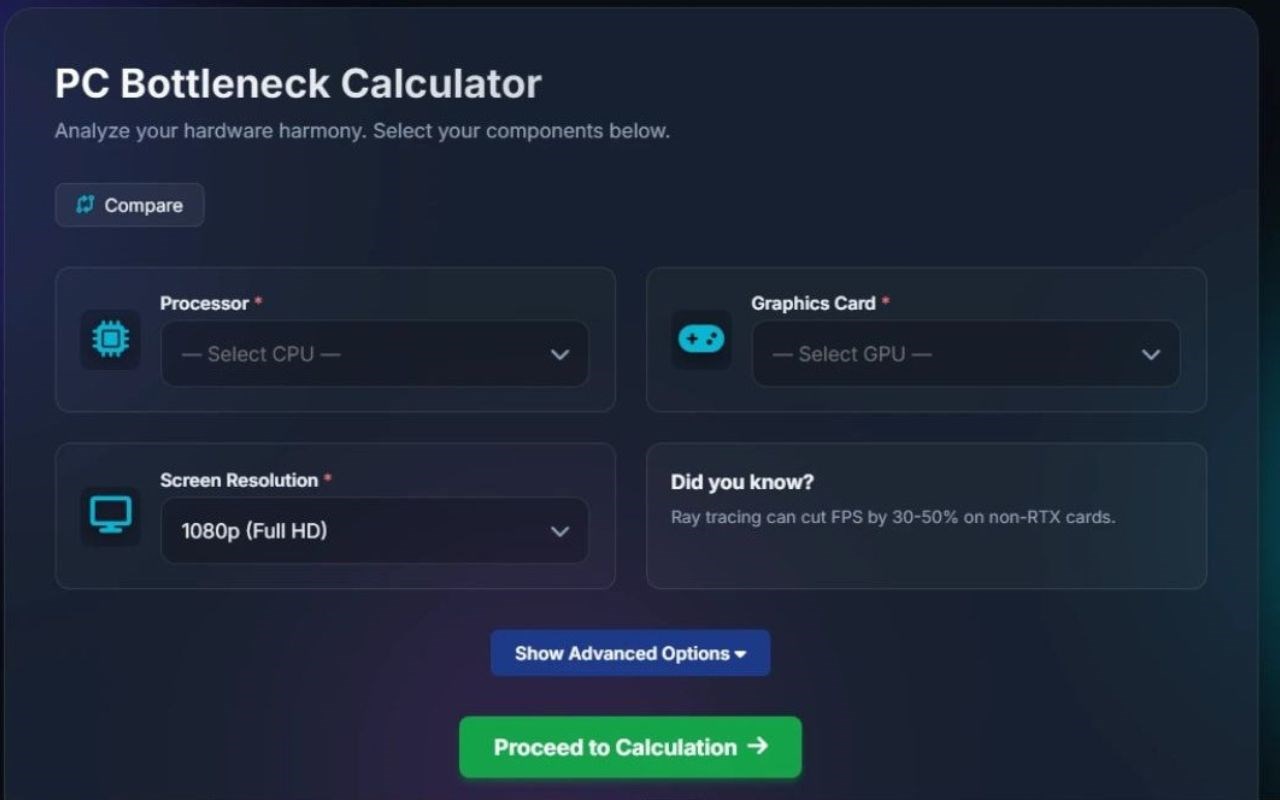Click the Did you know? tip card
Image resolution: width=1280 pixels, height=800 pixels.
pyautogui.click(x=926, y=516)
